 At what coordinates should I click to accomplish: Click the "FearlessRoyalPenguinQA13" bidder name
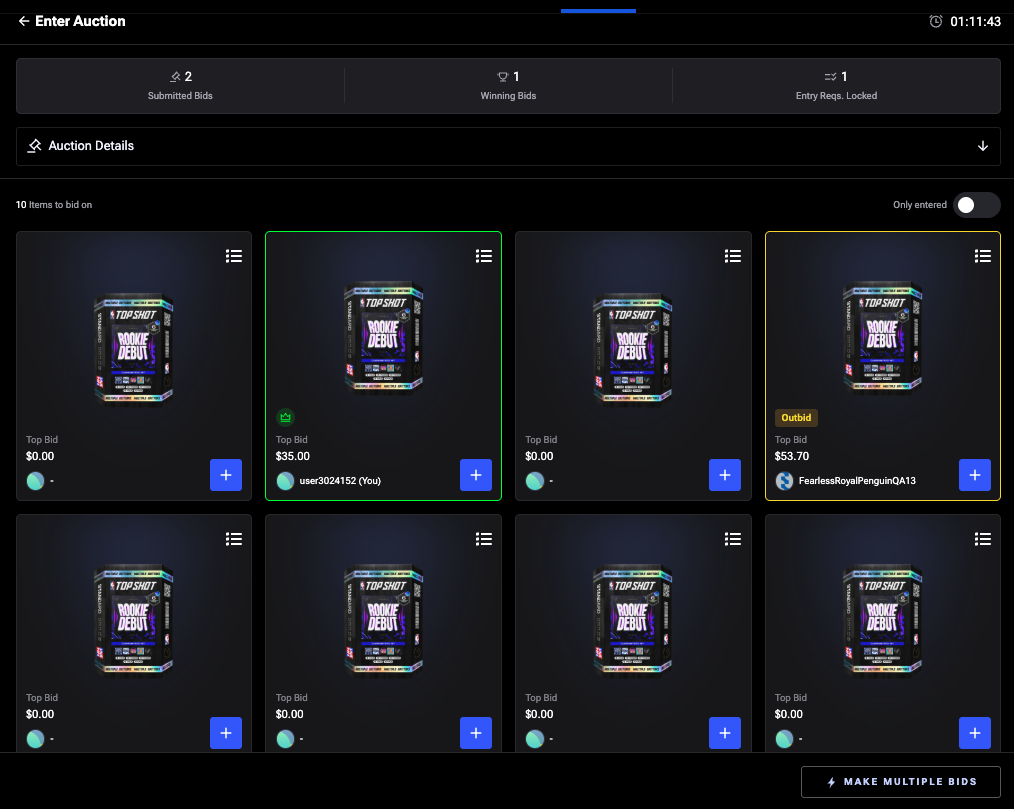tap(857, 481)
